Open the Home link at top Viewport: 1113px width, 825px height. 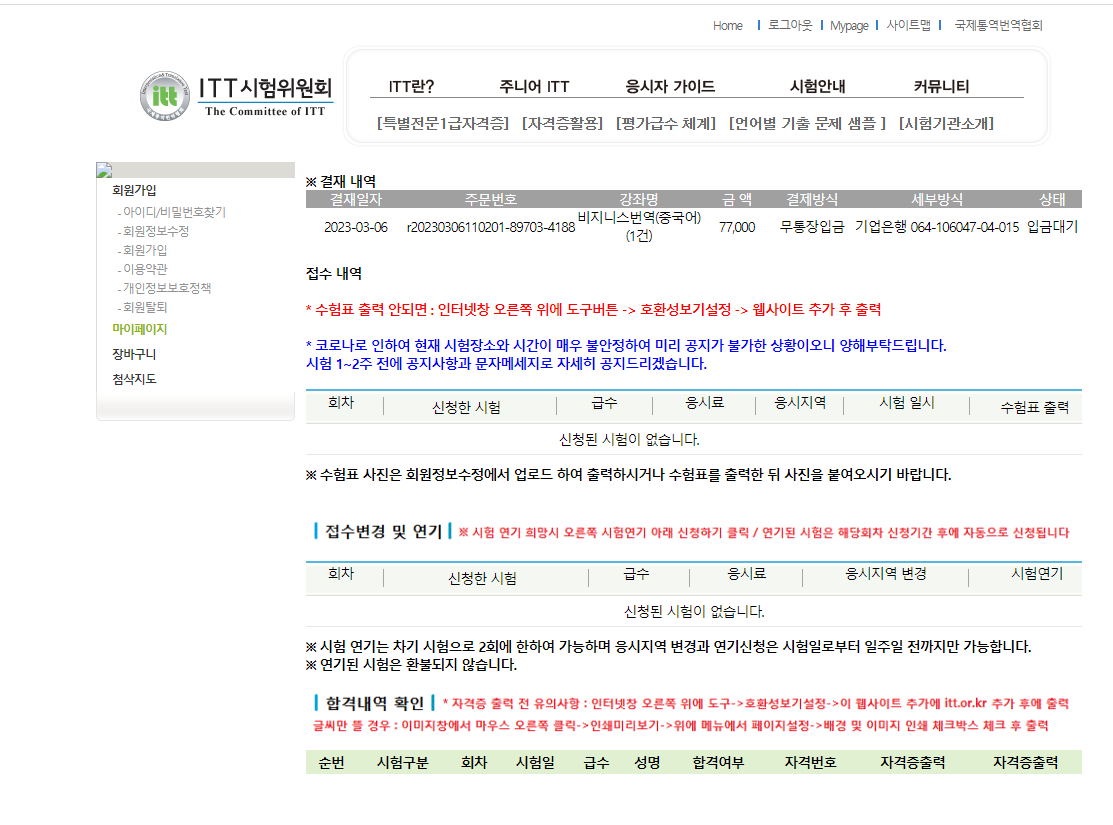727,26
